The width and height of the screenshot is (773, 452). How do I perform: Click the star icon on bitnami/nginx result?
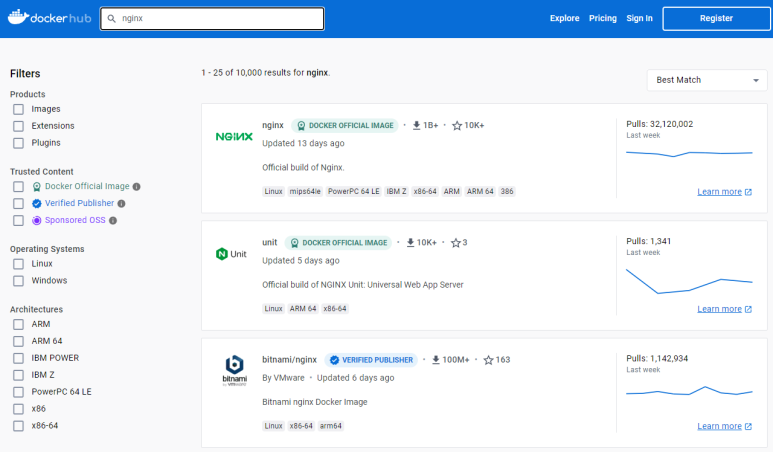[488, 360]
